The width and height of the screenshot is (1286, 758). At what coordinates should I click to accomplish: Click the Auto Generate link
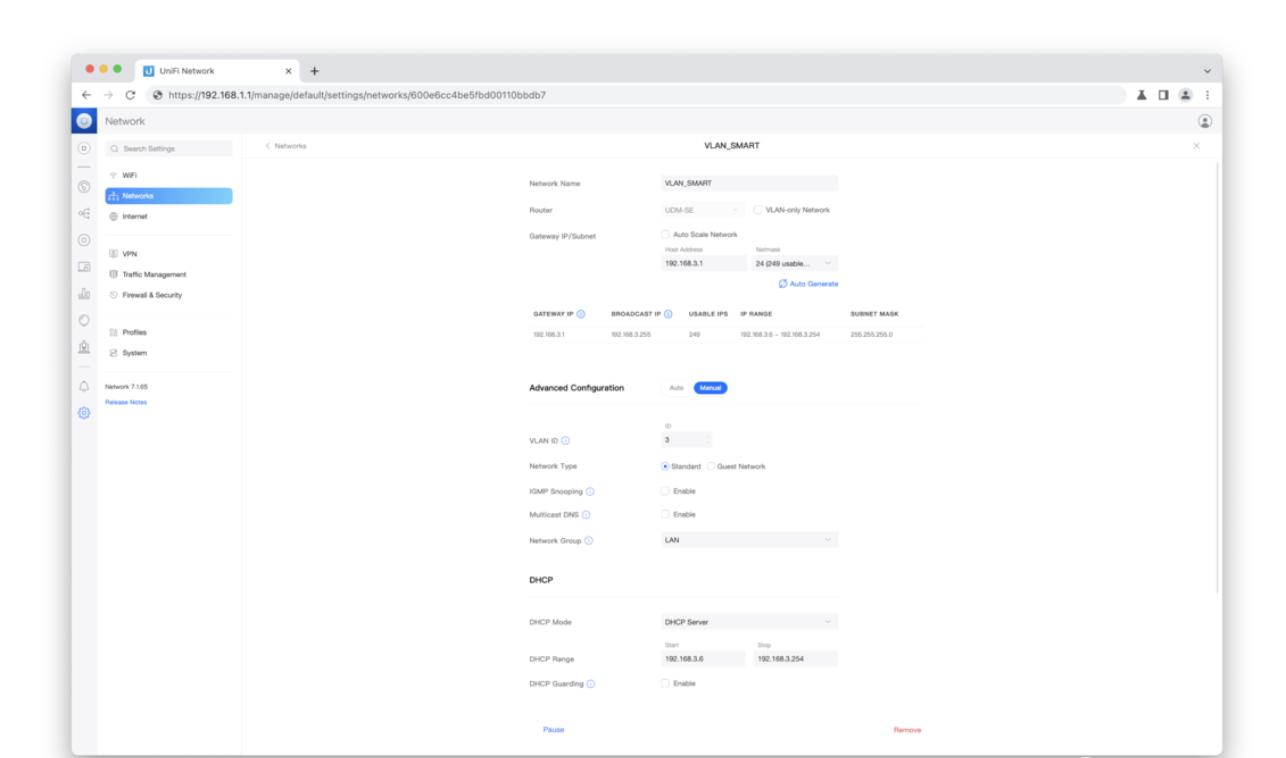808,284
